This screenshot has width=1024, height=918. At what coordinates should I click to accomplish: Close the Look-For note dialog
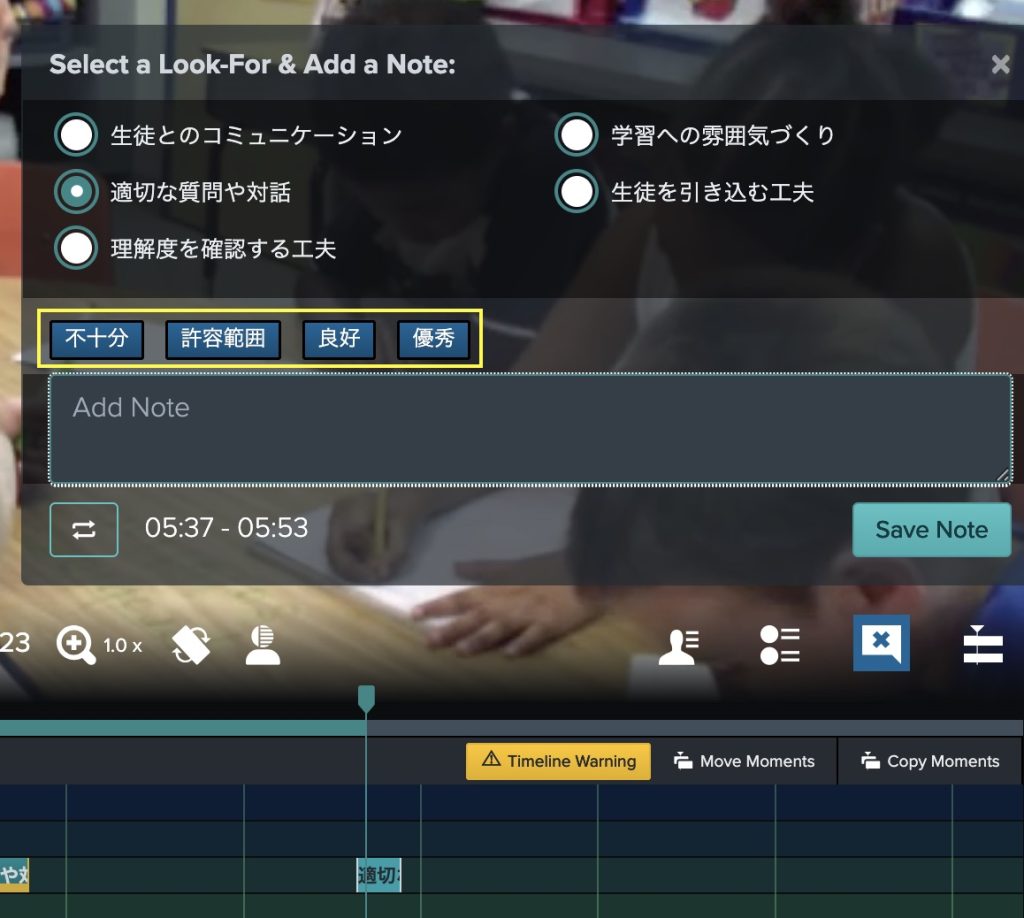[x=1000, y=65]
